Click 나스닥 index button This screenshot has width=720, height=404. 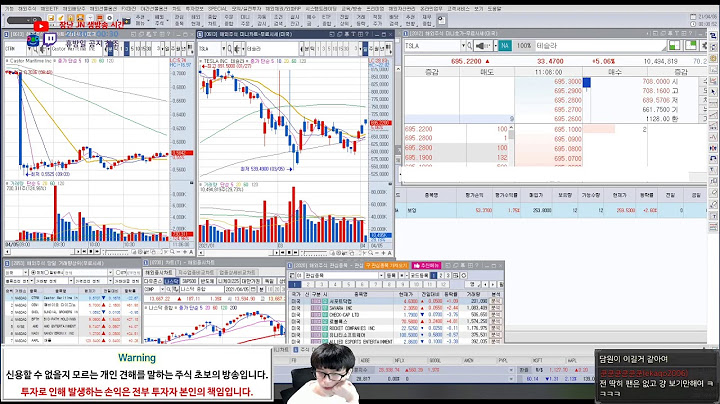click(x=172, y=281)
